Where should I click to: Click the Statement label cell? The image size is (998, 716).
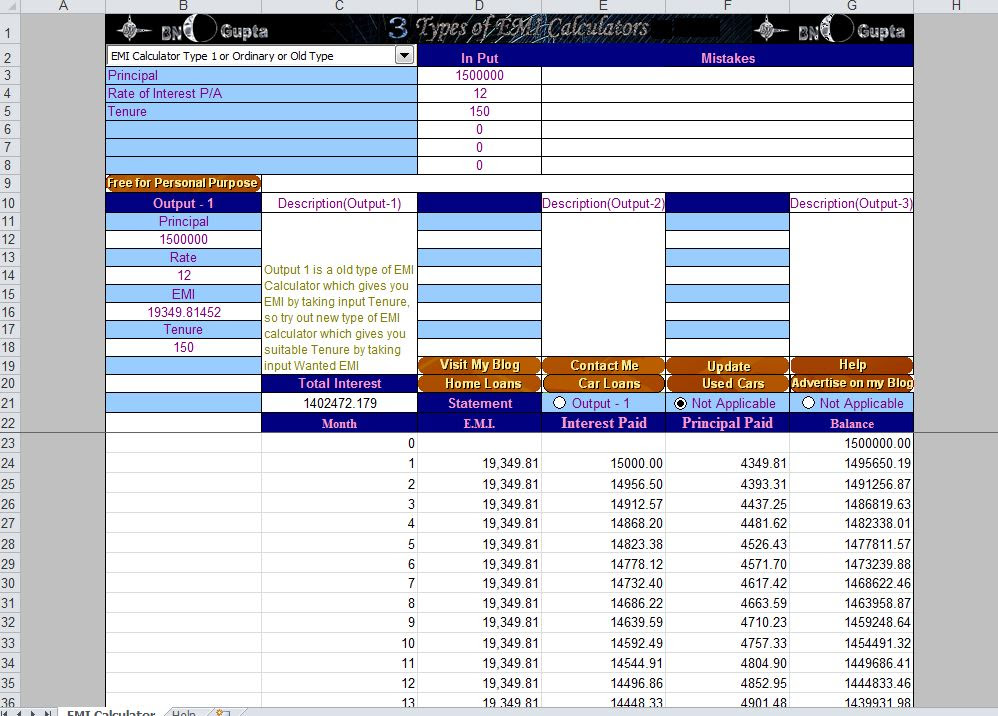click(x=479, y=403)
